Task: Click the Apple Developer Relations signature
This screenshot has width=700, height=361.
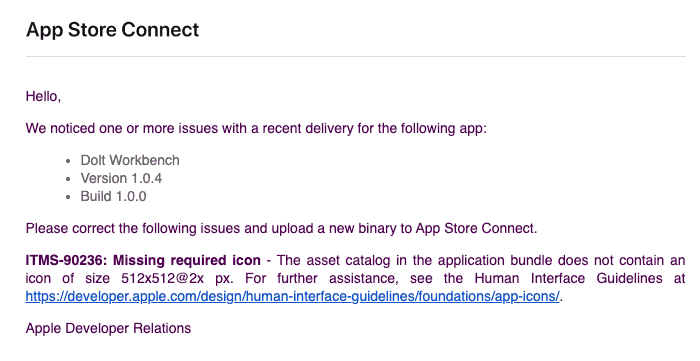Action: pyautogui.click(x=108, y=328)
